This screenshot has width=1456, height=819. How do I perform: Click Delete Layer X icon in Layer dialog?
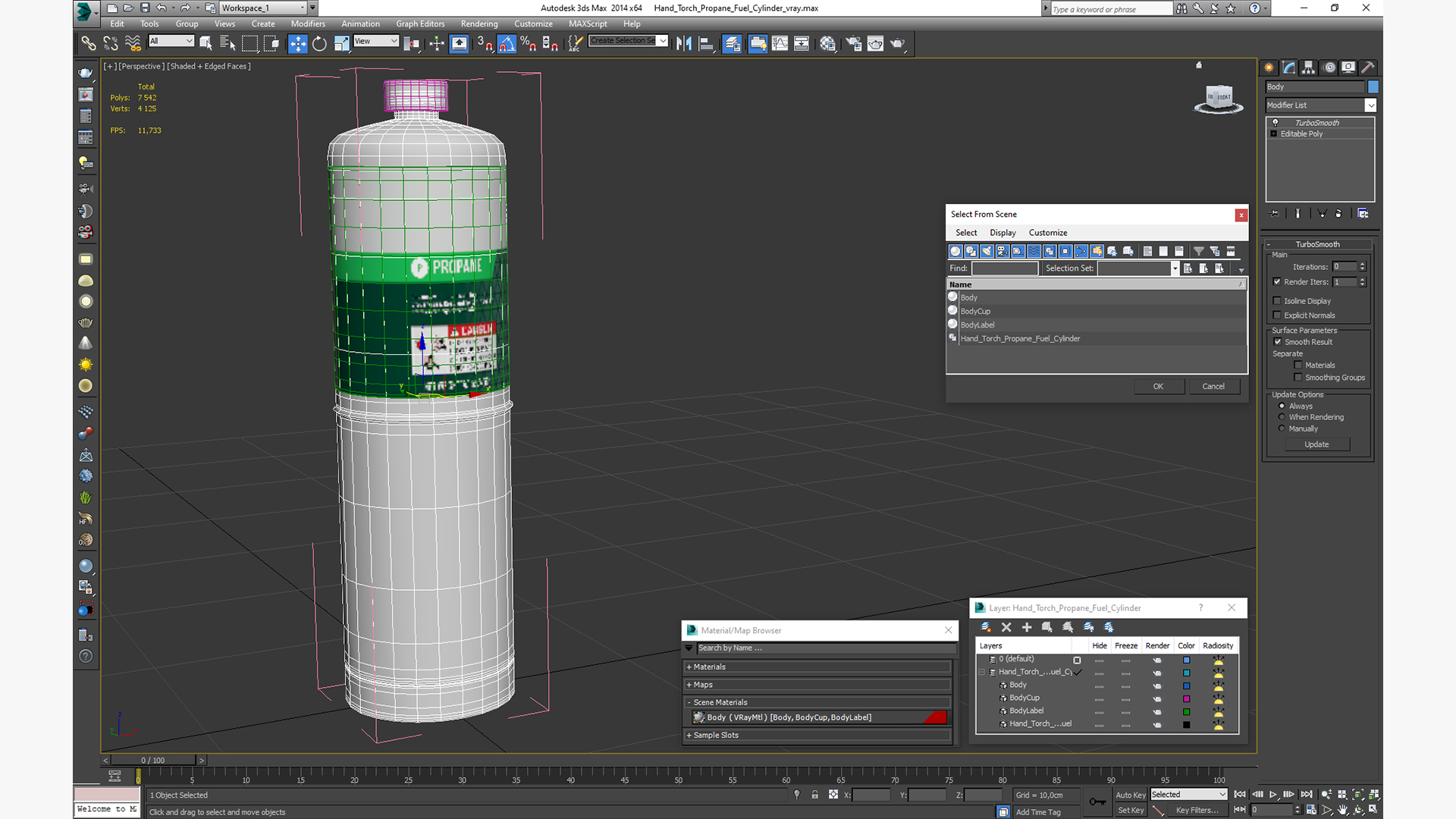coord(1006,627)
